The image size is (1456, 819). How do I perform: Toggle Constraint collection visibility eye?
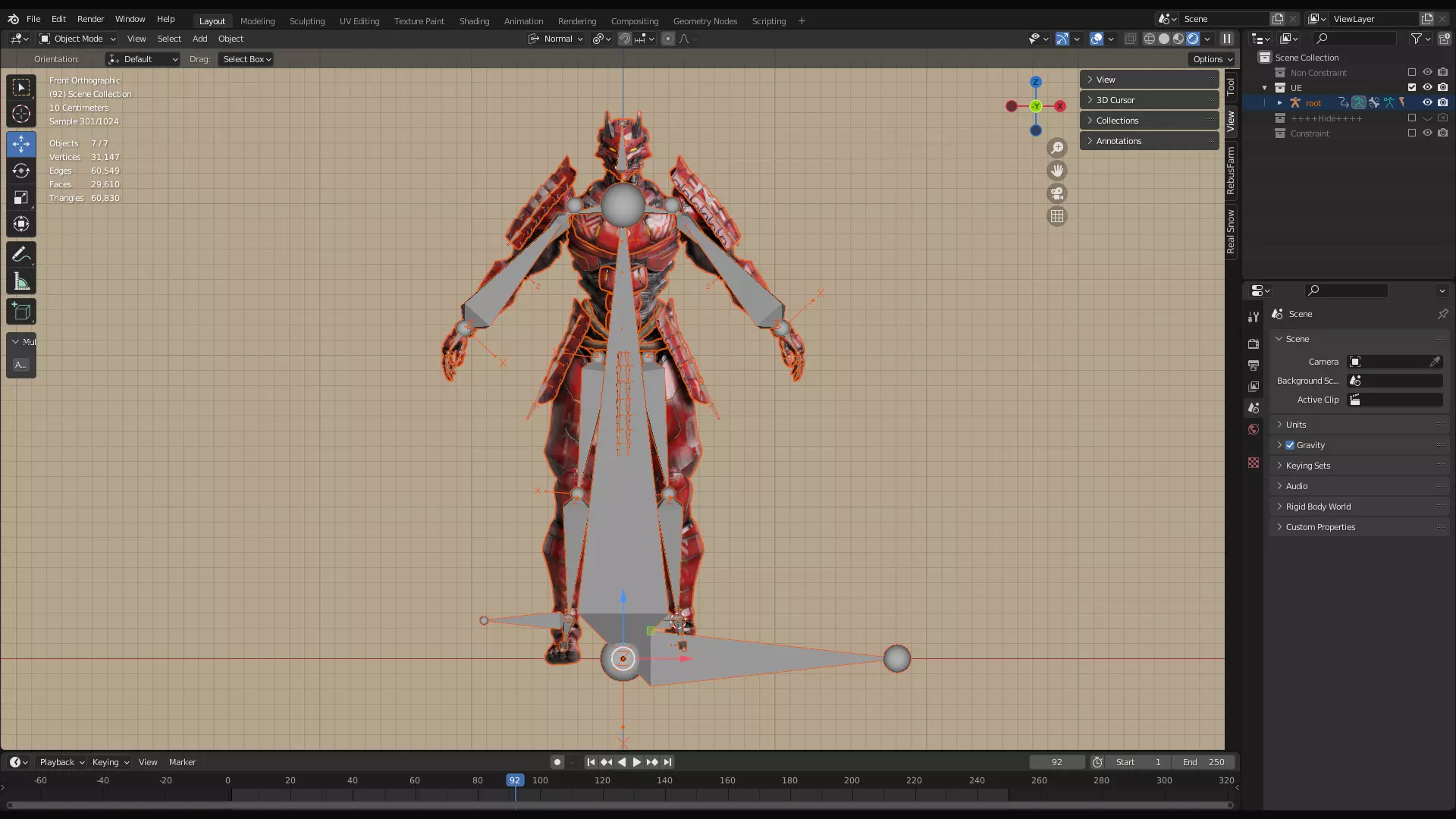(1427, 133)
